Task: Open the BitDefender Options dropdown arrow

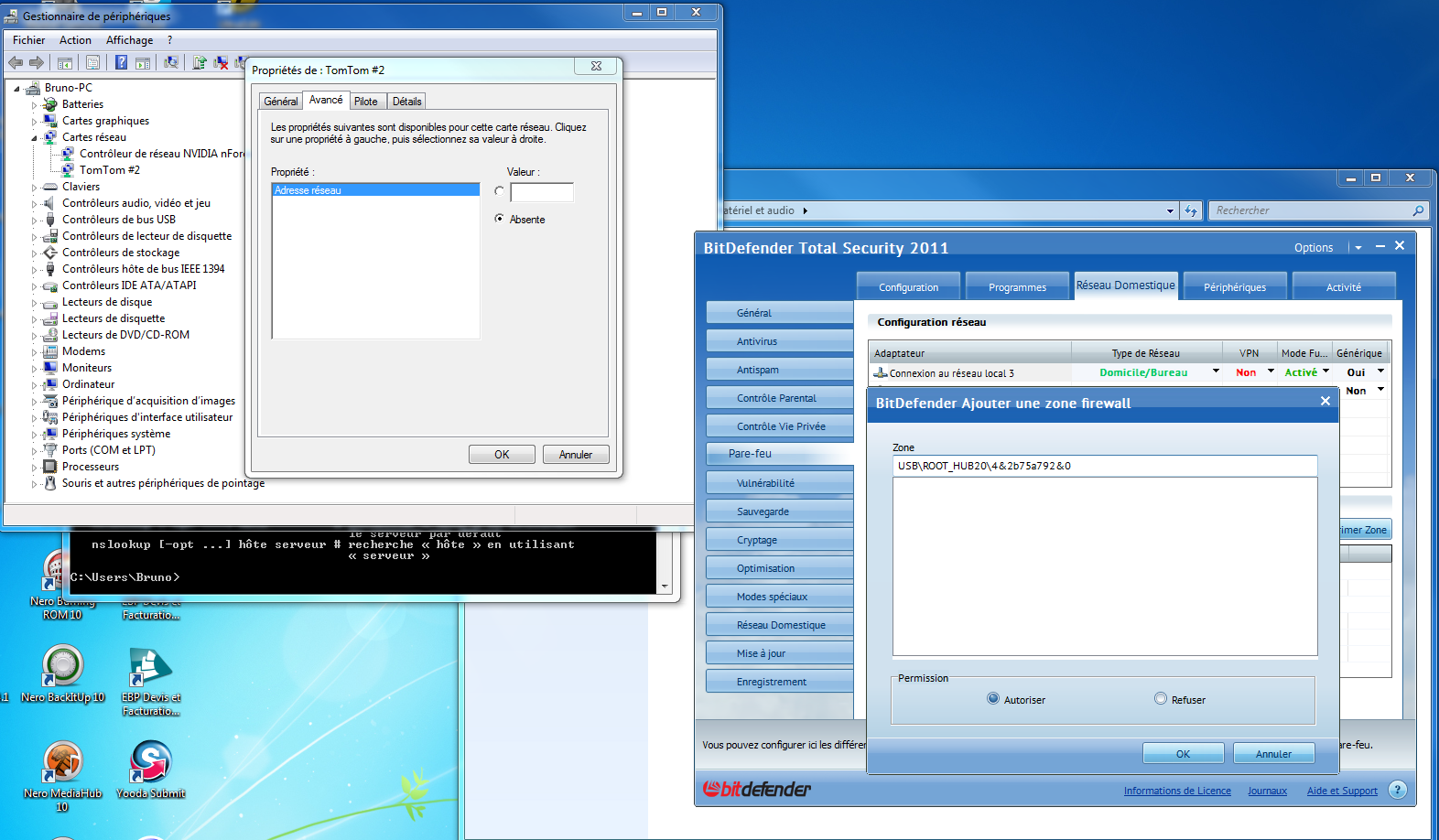Action: [1358, 248]
